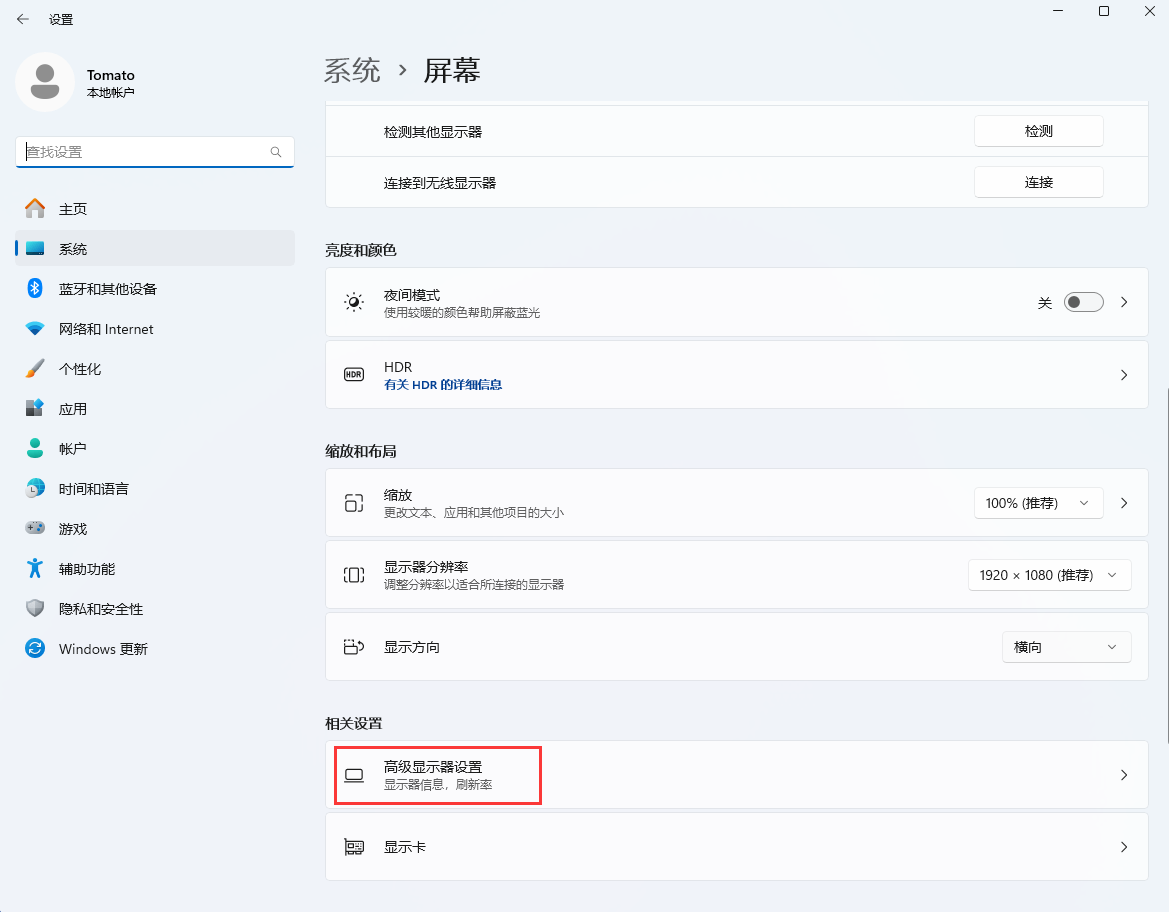Open 主页 home icon in sidebar
The width and height of the screenshot is (1169, 912).
click(35, 208)
